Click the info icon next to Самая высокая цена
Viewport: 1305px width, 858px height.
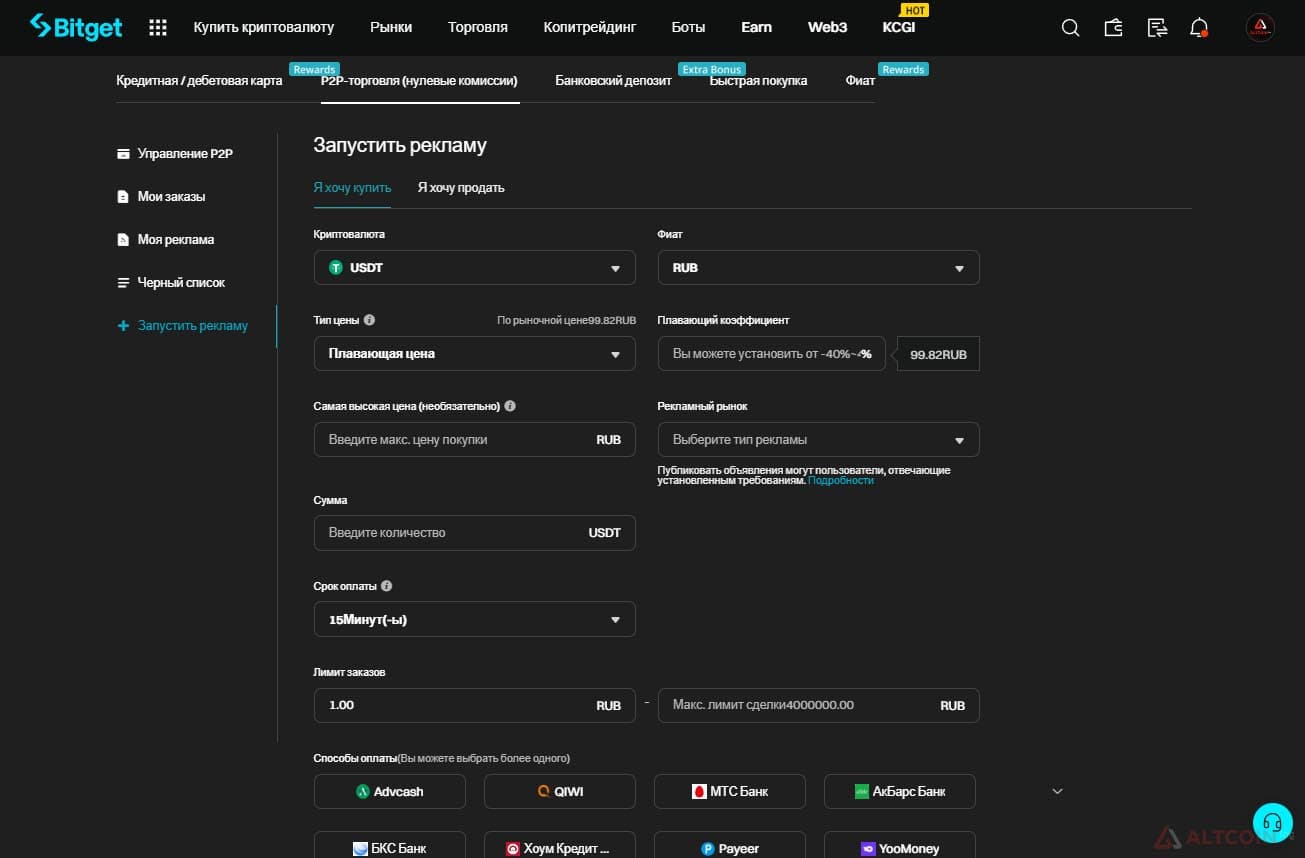(x=510, y=406)
